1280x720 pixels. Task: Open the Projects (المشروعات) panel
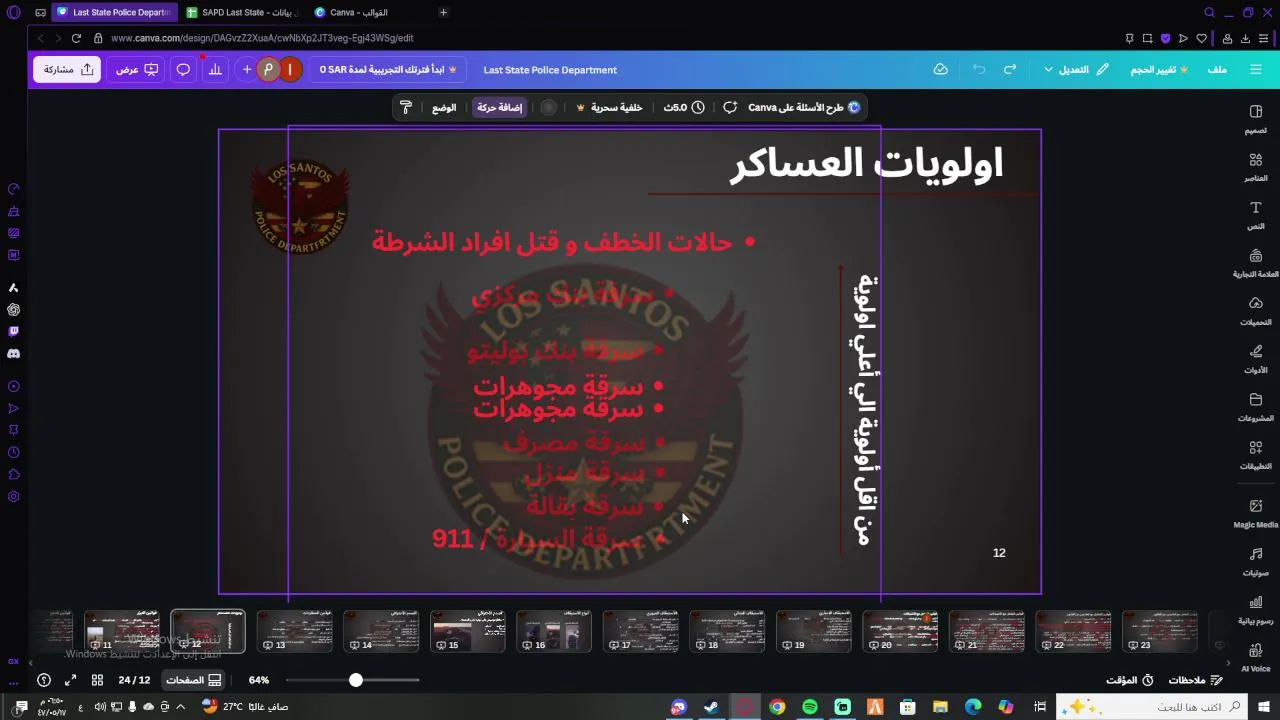1256,407
